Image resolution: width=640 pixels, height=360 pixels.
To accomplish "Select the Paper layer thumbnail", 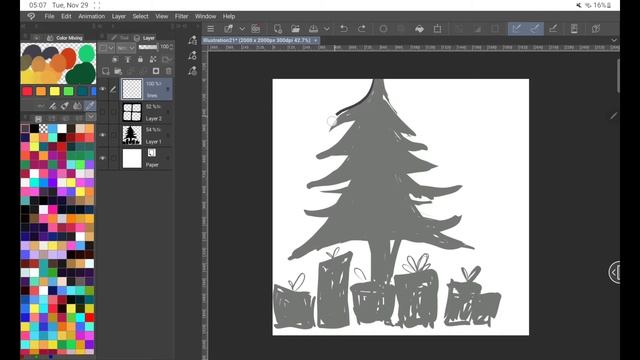I will (x=132, y=158).
